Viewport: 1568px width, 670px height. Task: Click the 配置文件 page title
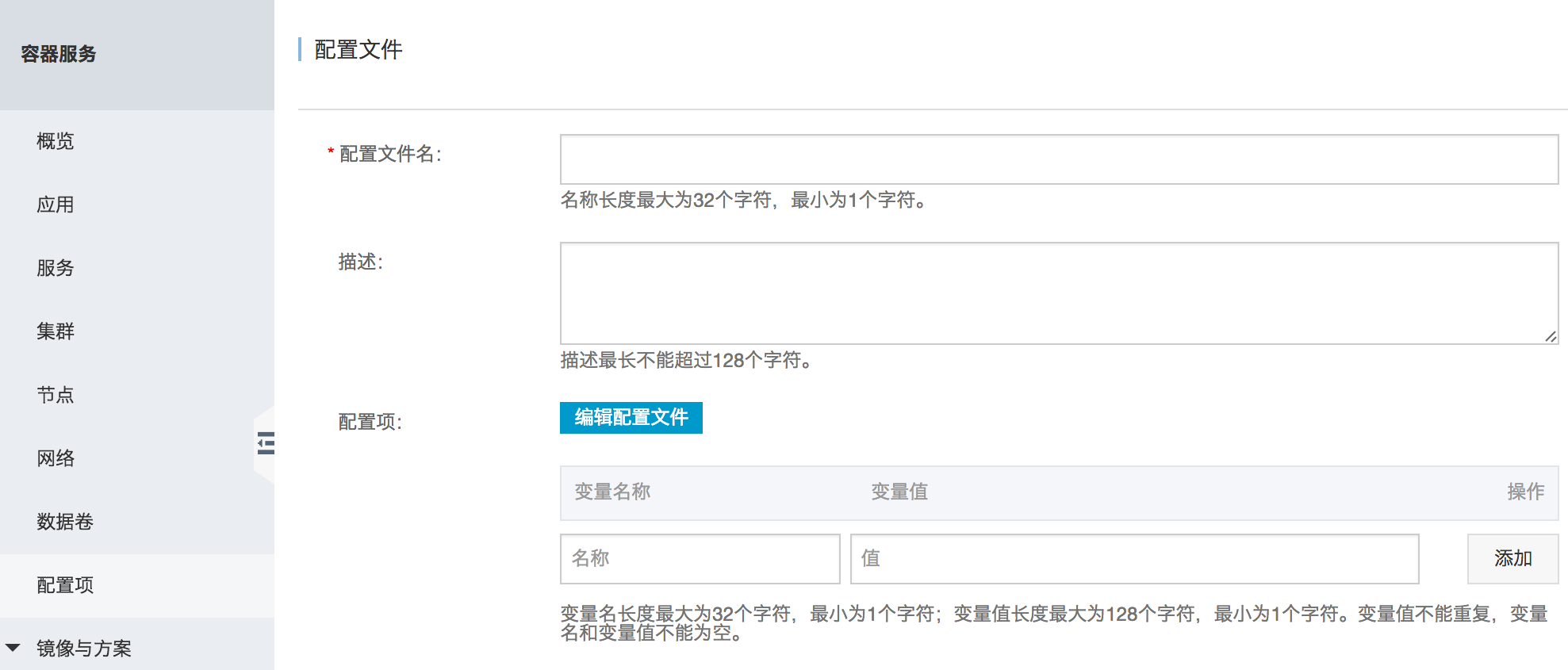358,50
